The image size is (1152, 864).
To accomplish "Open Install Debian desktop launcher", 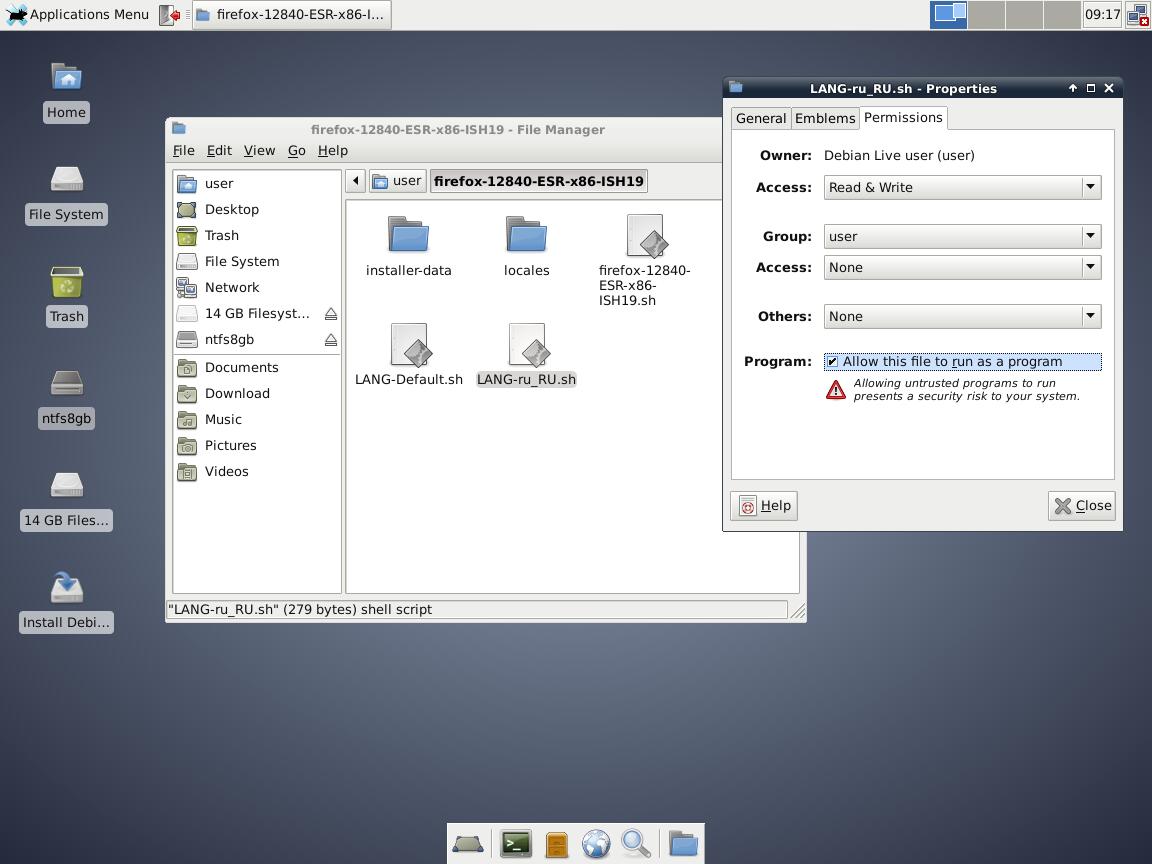I will tap(66, 590).
